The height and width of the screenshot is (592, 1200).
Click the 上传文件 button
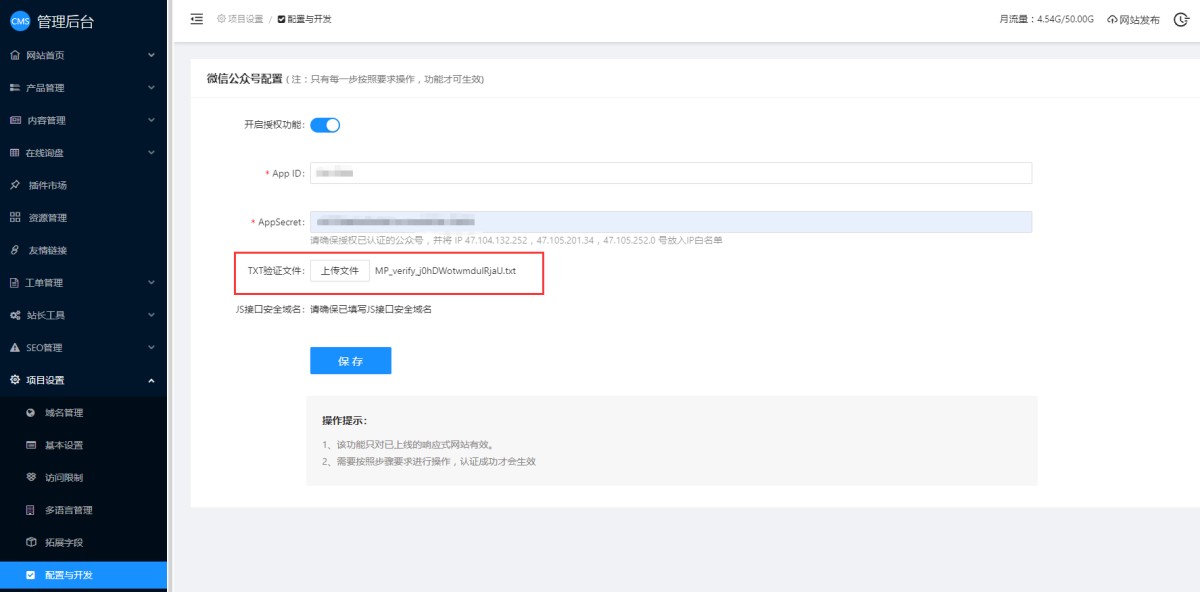(340, 271)
